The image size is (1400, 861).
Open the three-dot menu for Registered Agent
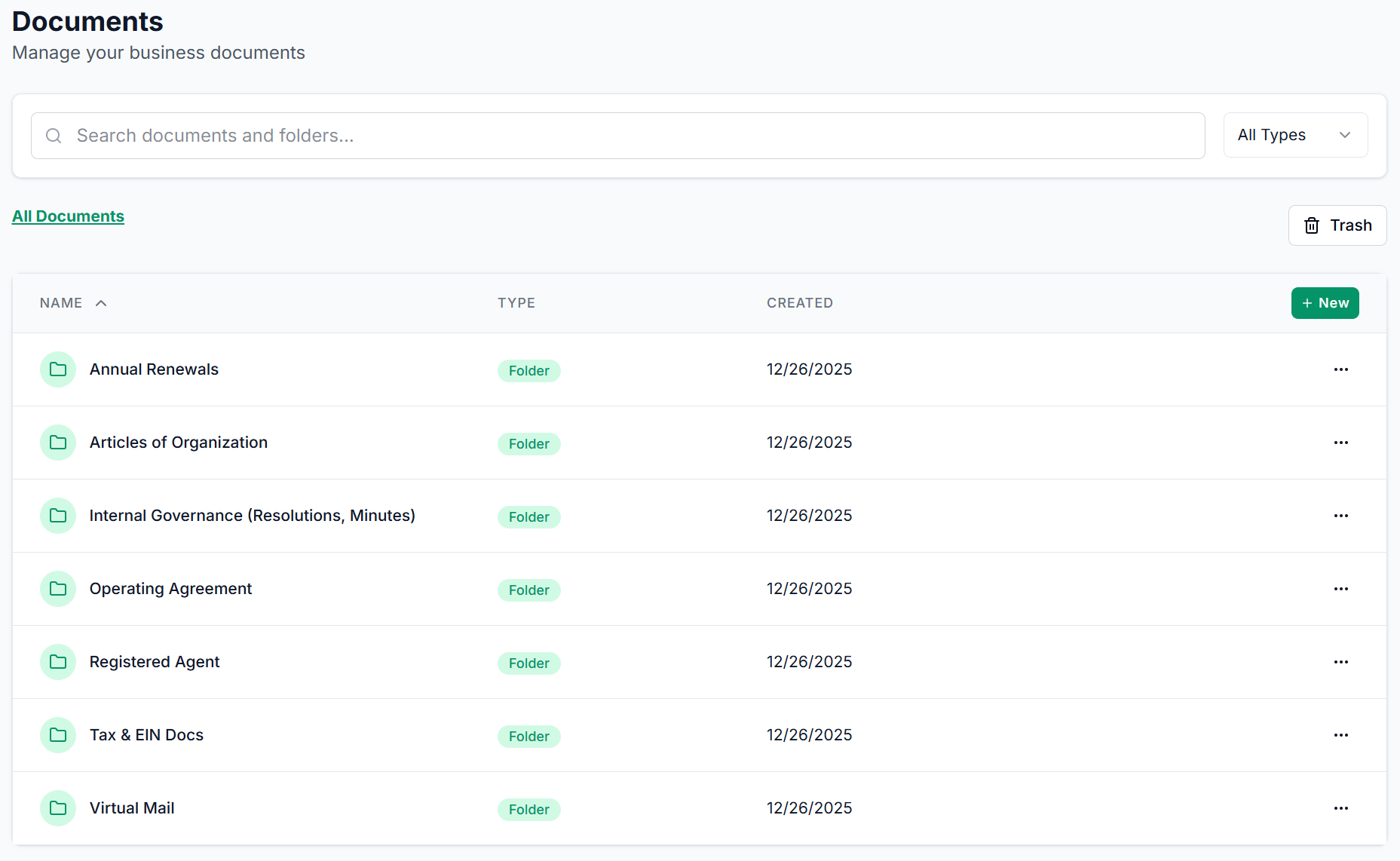coord(1340,662)
